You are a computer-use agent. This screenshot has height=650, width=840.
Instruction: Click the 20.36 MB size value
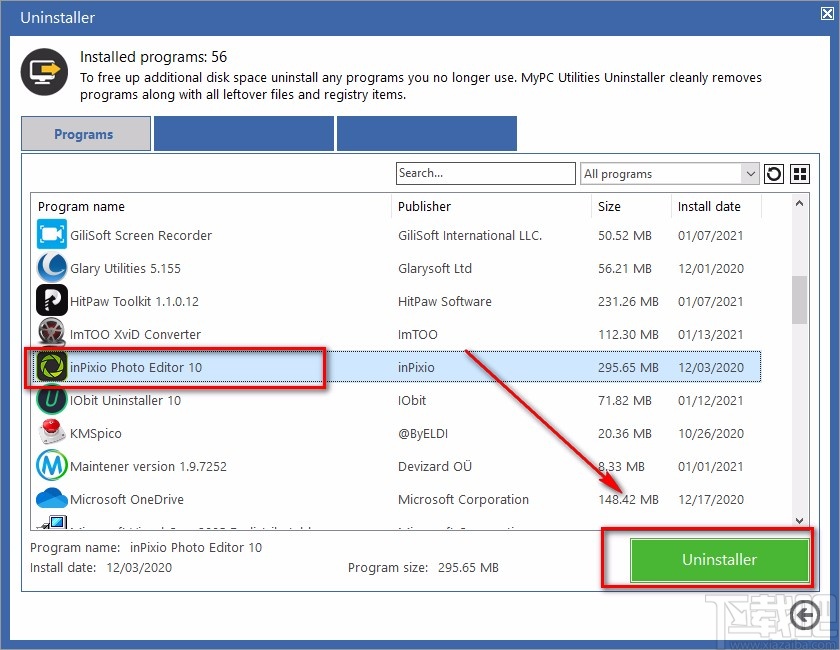coord(625,434)
